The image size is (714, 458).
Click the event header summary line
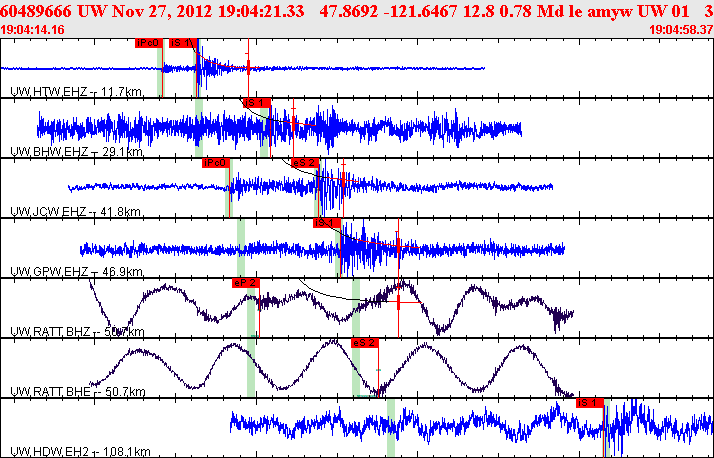point(357,11)
